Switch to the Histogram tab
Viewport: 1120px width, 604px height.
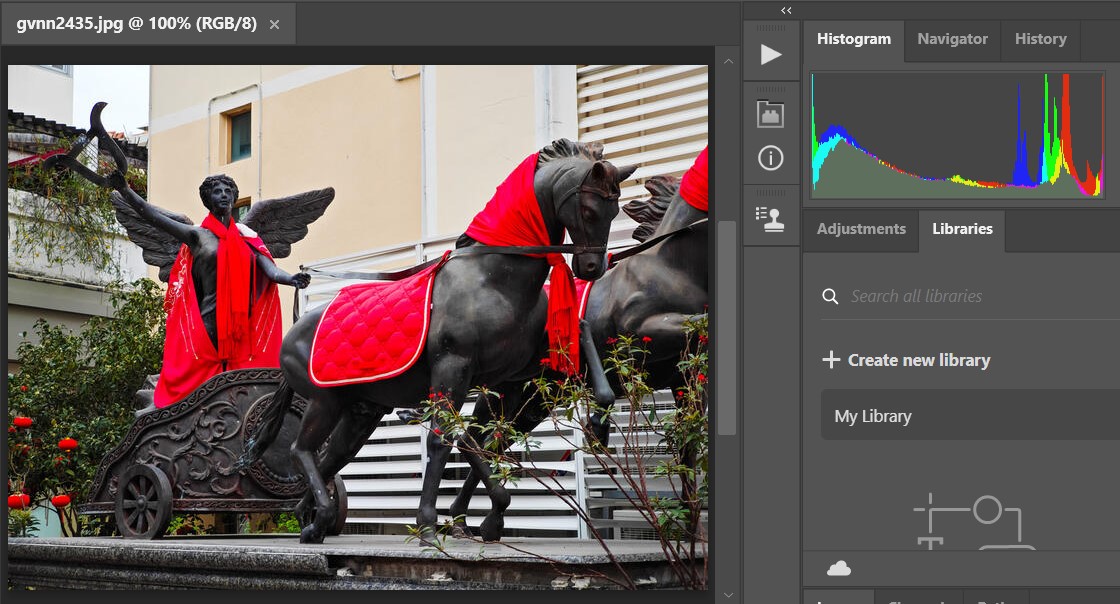[x=854, y=39]
